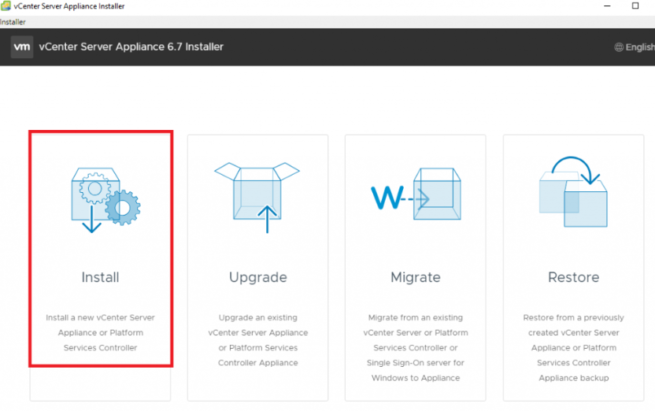Click the Restore duplicate-boxes icon

click(574, 192)
